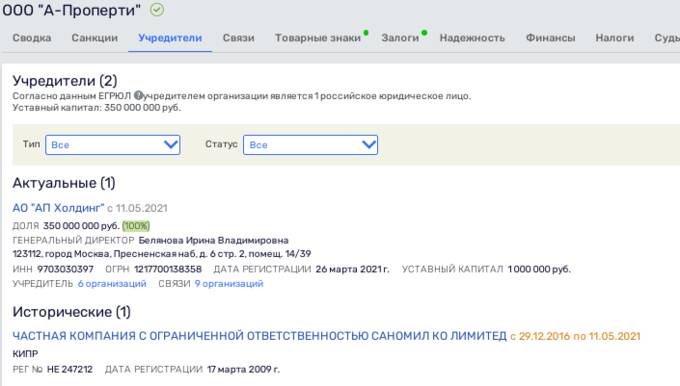Image resolution: width=680 pixels, height=386 pixels.
Task: Open the Финансы tab
Action: (550, 38)
